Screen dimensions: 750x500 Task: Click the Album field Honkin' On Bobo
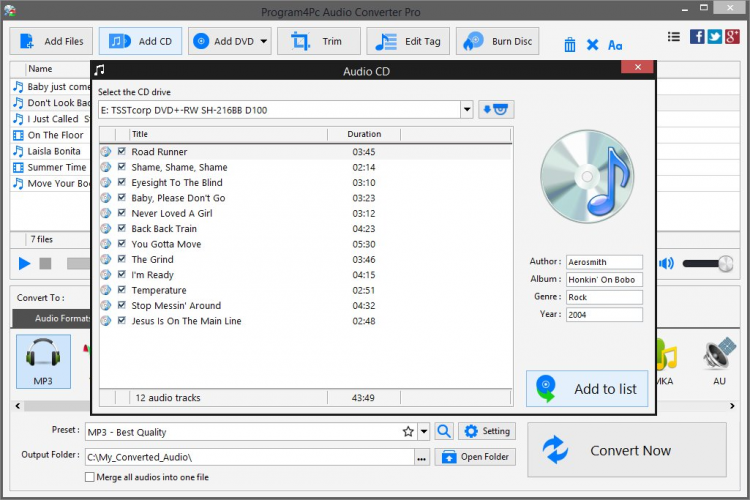pos(604,279)
